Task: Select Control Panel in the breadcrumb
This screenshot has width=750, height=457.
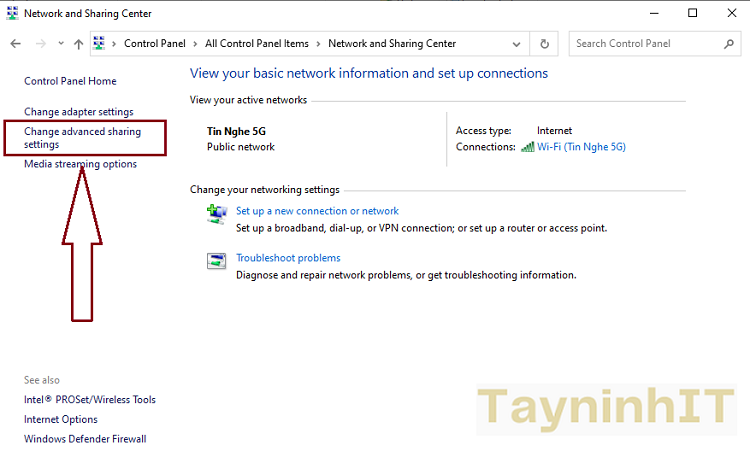Action: point(155,44)
